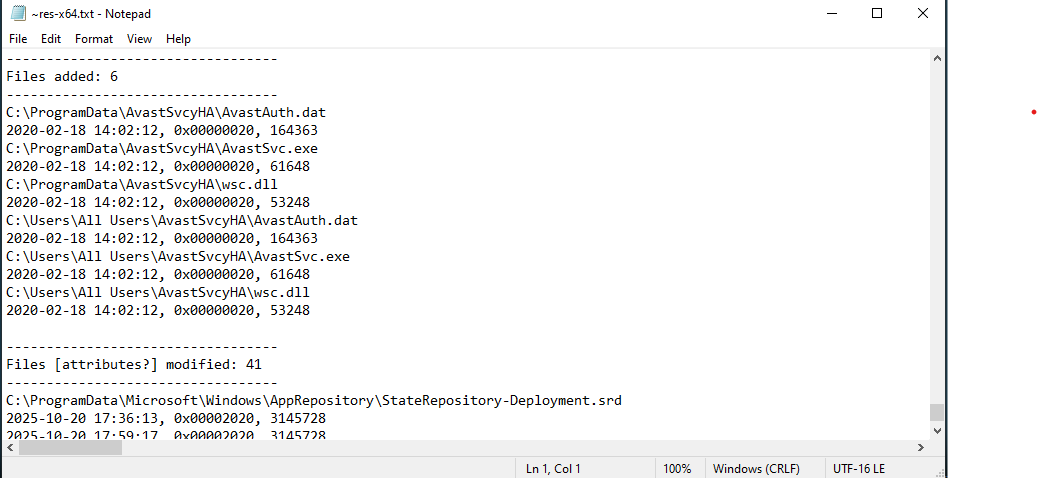Screen dimensions: 1038x478
Task: Open the View menu
Action: [139, 39]
